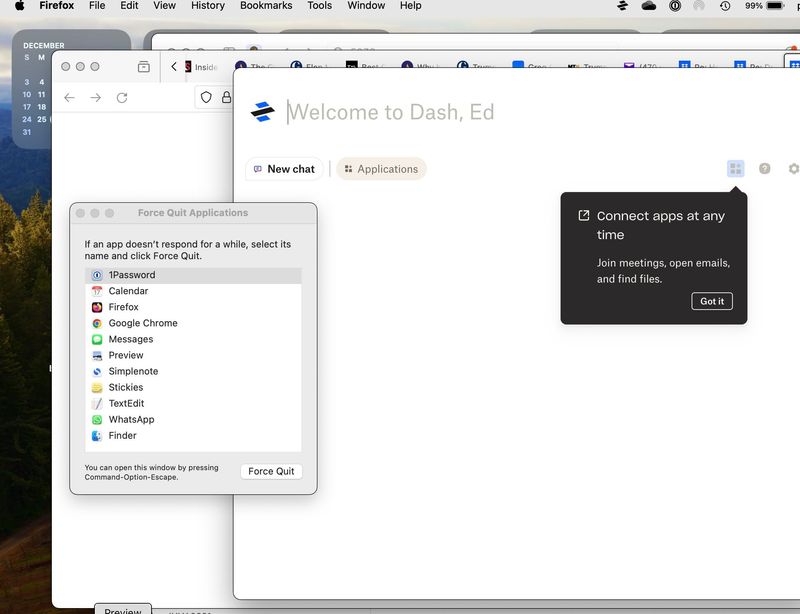Click the browser back arrow
The image size is (800, 614).
[69, 97]
